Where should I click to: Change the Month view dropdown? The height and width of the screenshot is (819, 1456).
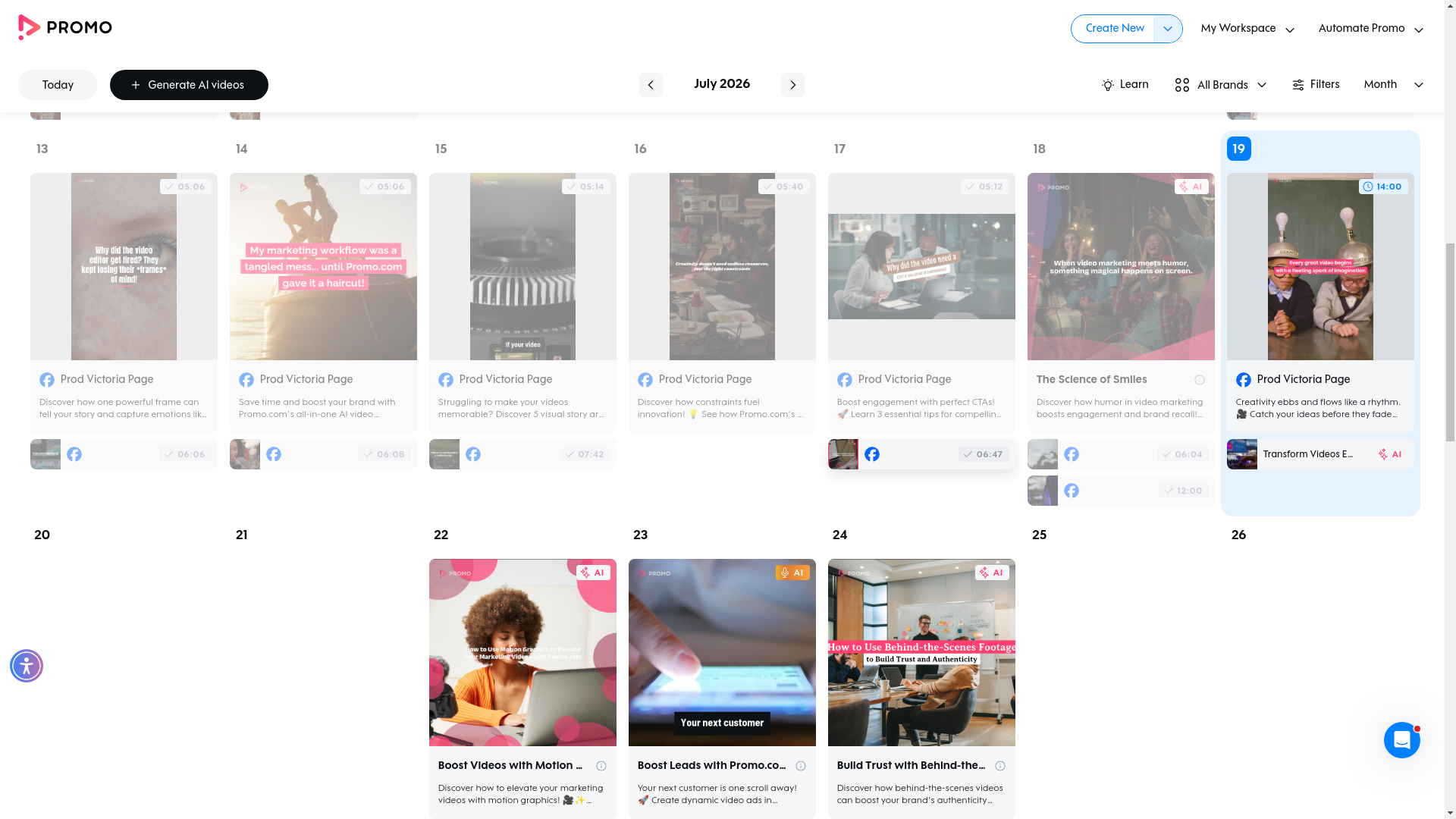(1393, 85)
